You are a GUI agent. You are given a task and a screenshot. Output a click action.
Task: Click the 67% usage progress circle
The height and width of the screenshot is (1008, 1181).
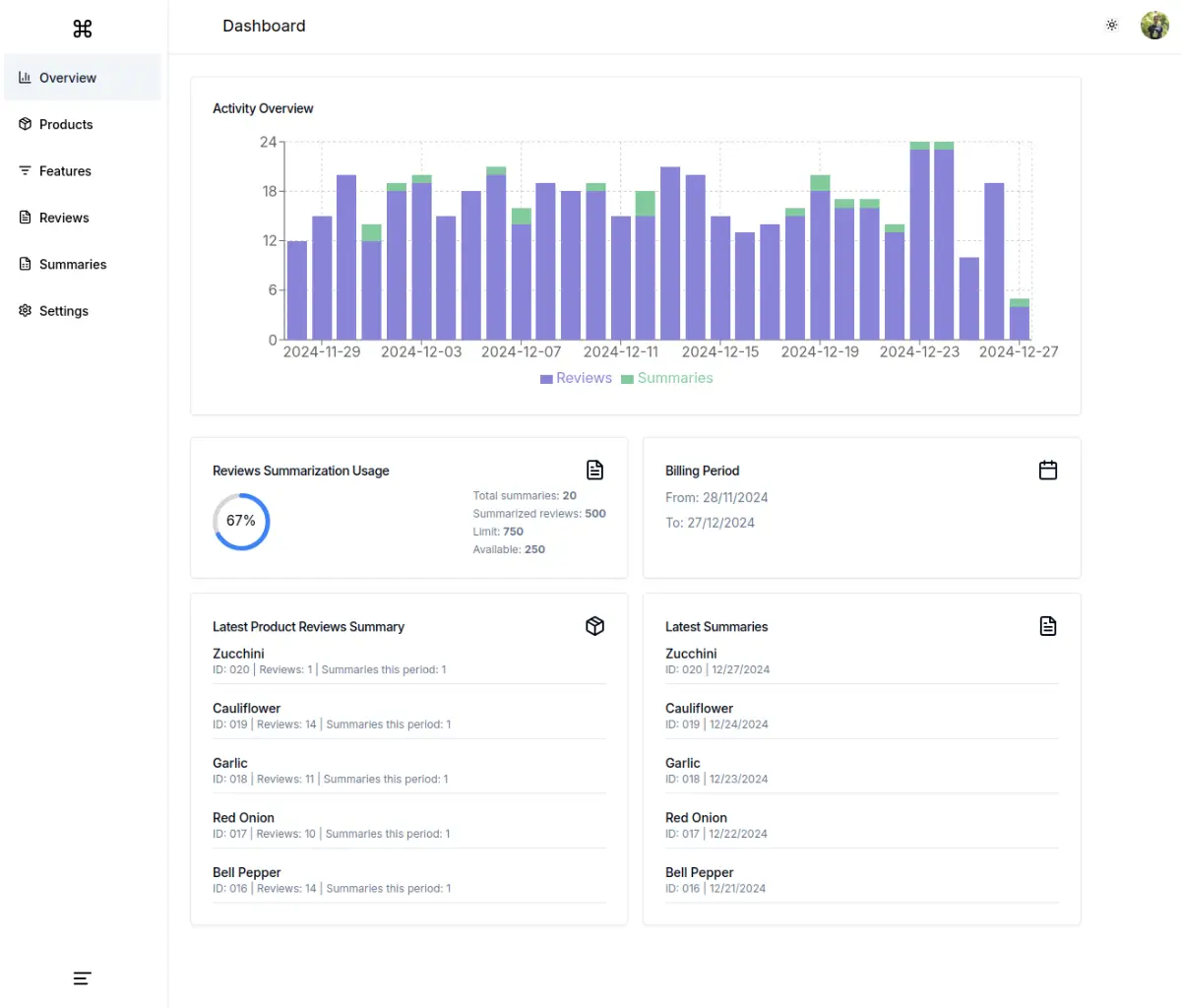(240, 521)
